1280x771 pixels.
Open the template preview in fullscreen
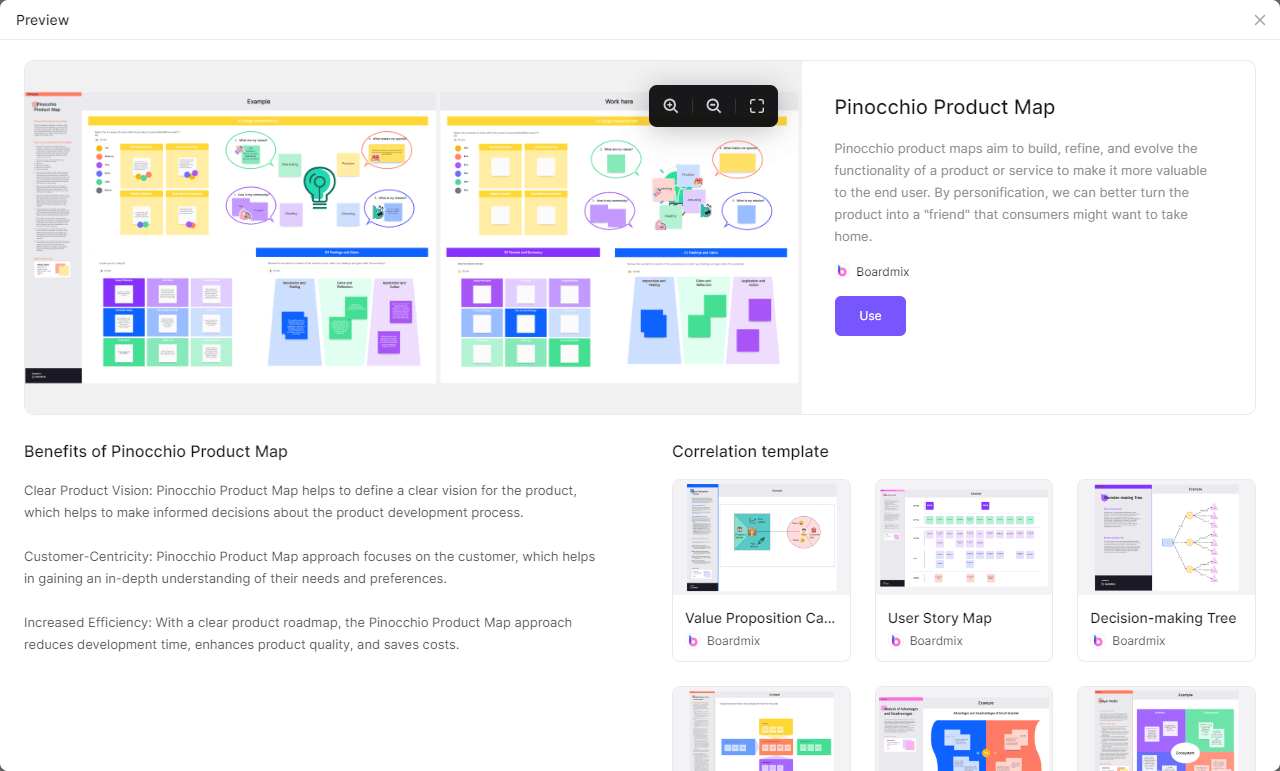(757, 106)
